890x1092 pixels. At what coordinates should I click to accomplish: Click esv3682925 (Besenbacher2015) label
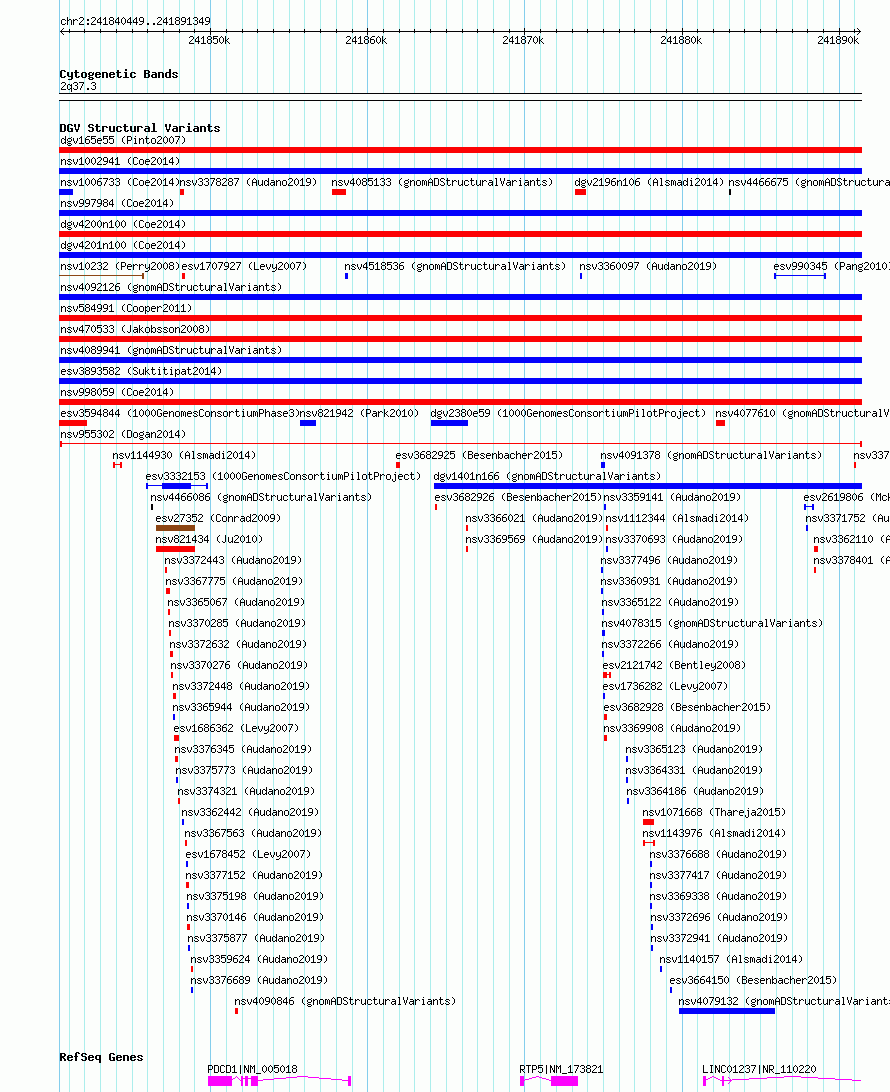[479, 455]
